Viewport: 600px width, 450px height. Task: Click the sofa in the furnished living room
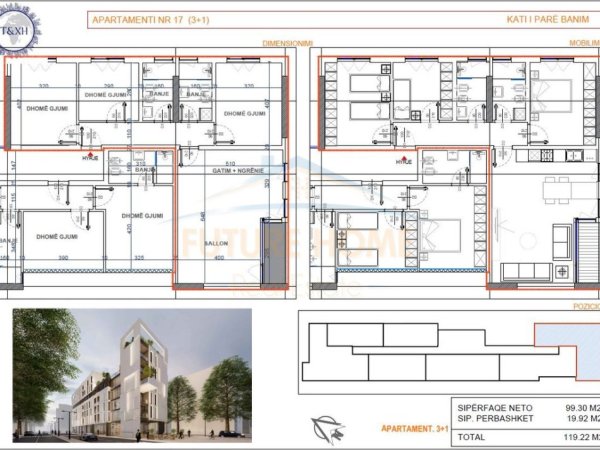(x=528, y=271)
